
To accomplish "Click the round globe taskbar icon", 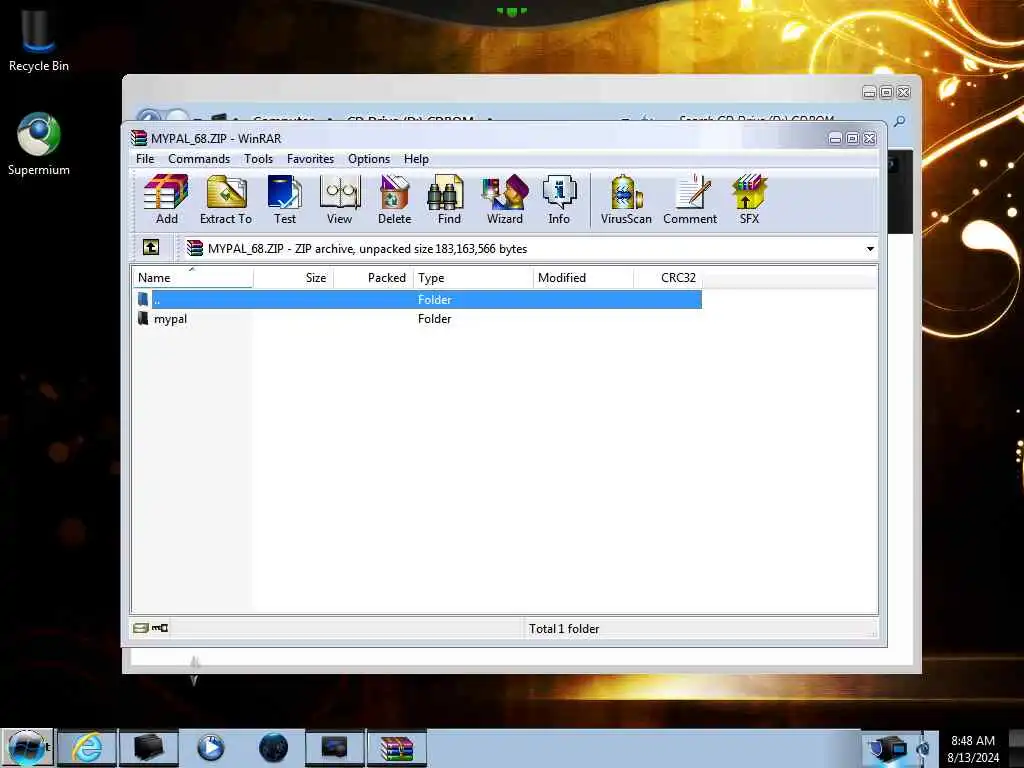I will click(273, 748).
